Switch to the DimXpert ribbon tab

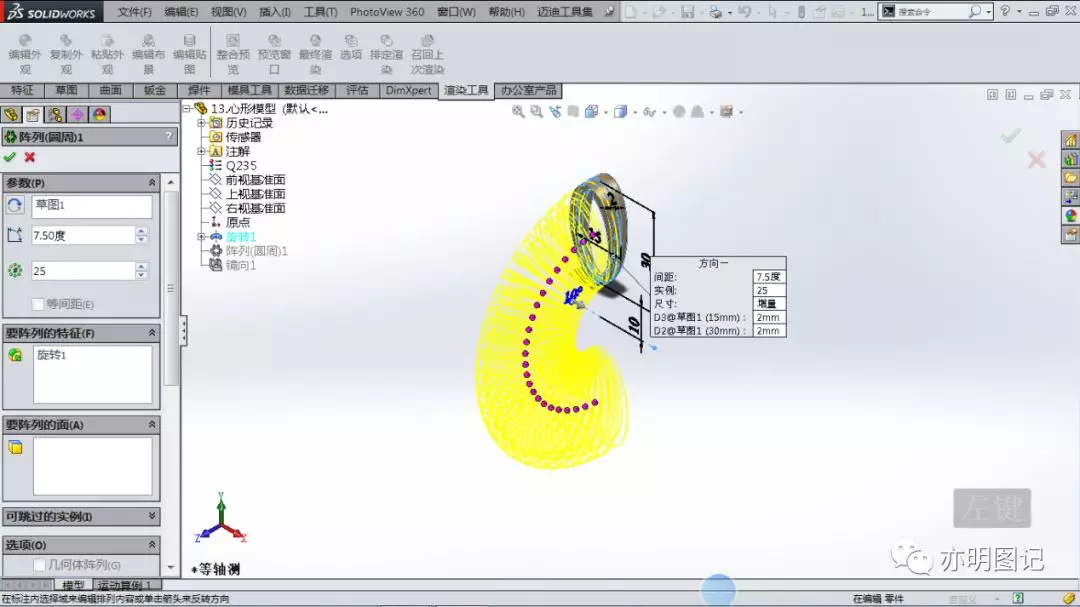(408, 90)
